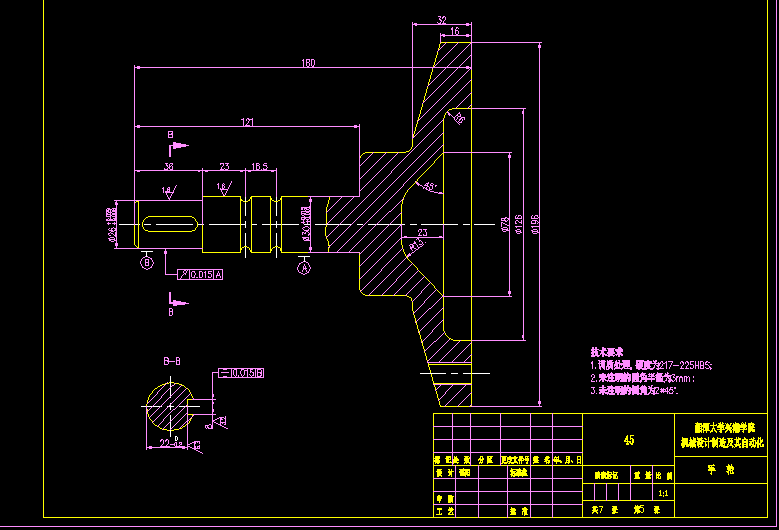Click the "机械设计制造及其自动化" text line
This screenshot has height=530, width=779.
pos(722,443)
